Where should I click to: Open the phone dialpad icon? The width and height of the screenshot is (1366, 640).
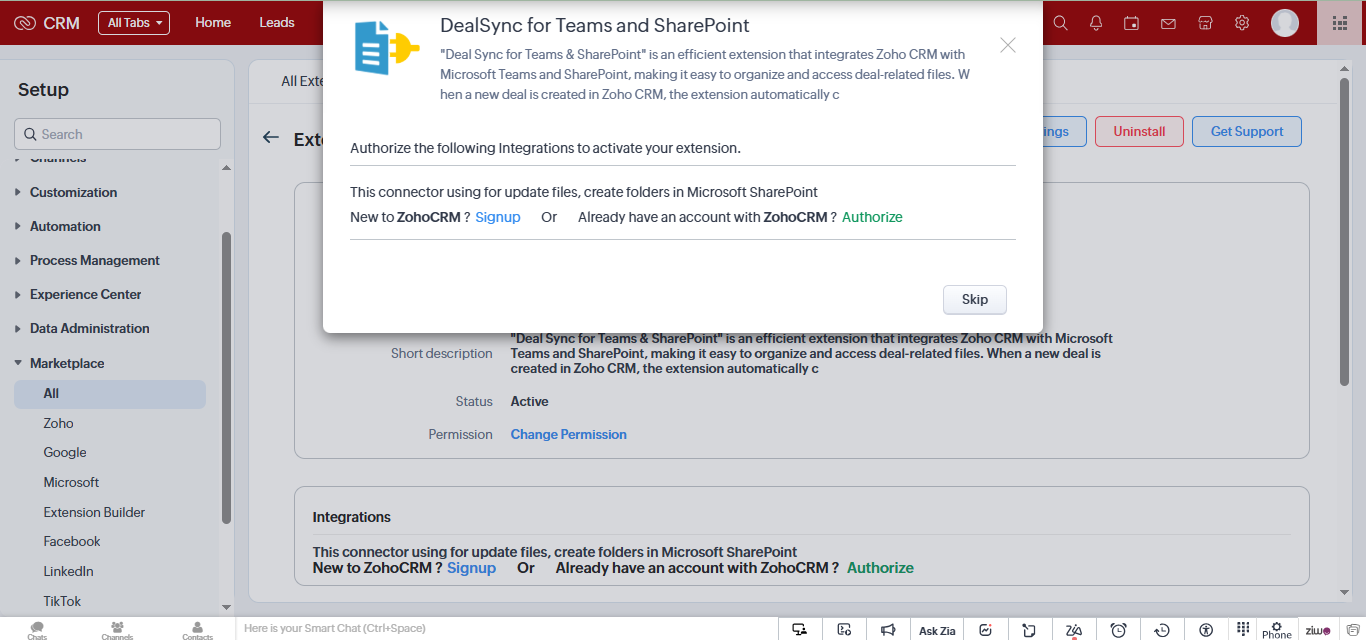[x=1243, y=628]
